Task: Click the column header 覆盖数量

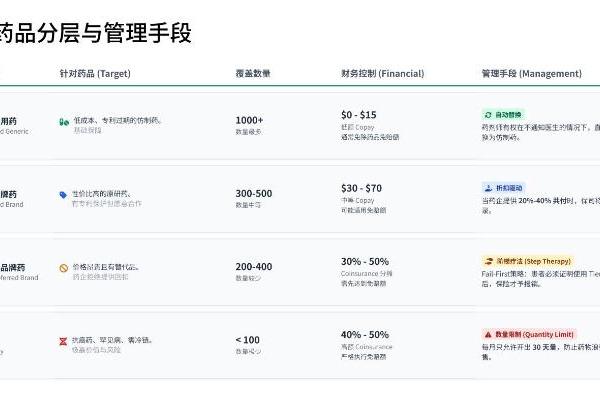Action: coord(253,73)
